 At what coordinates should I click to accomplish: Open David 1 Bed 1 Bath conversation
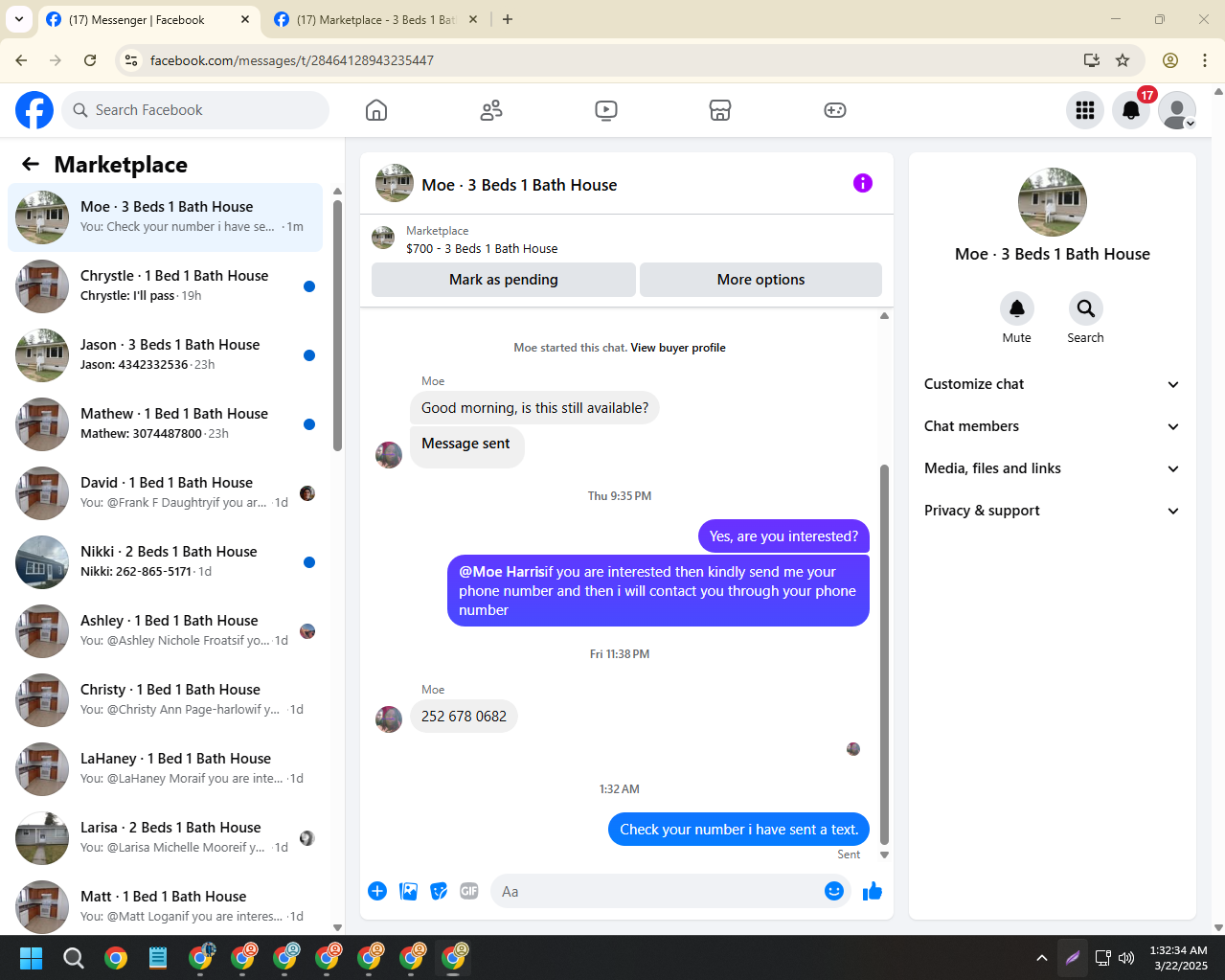[x=165, y=493]
